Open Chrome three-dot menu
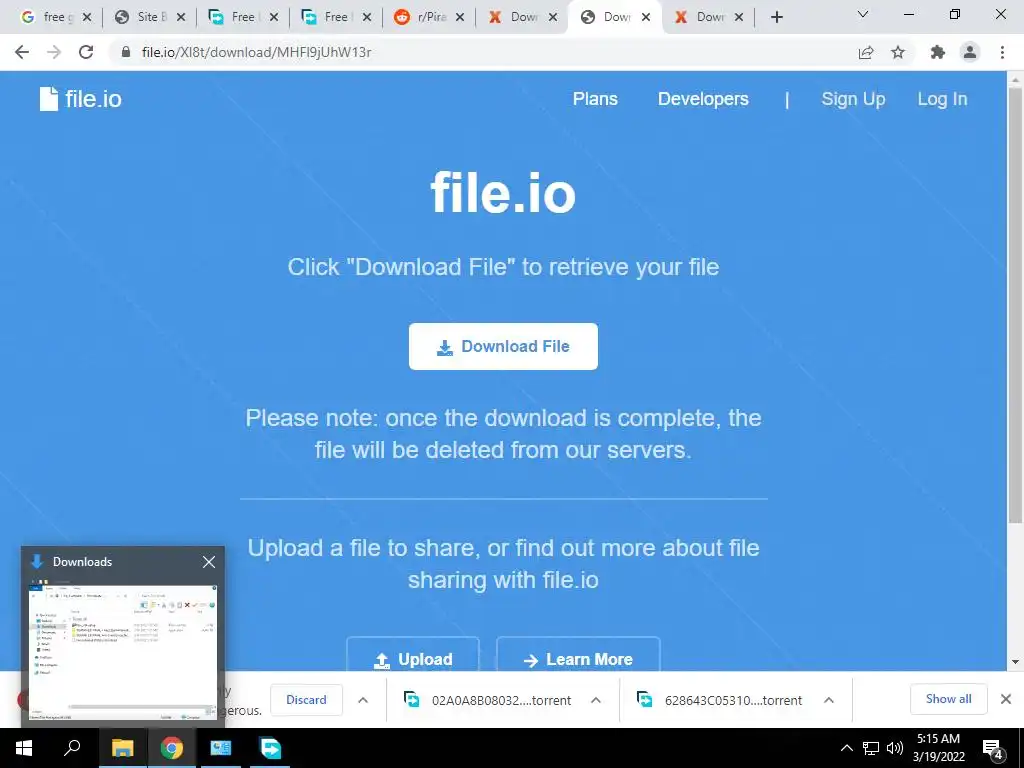Screen dimensions: 1024x768 [x=1002, y=52]
